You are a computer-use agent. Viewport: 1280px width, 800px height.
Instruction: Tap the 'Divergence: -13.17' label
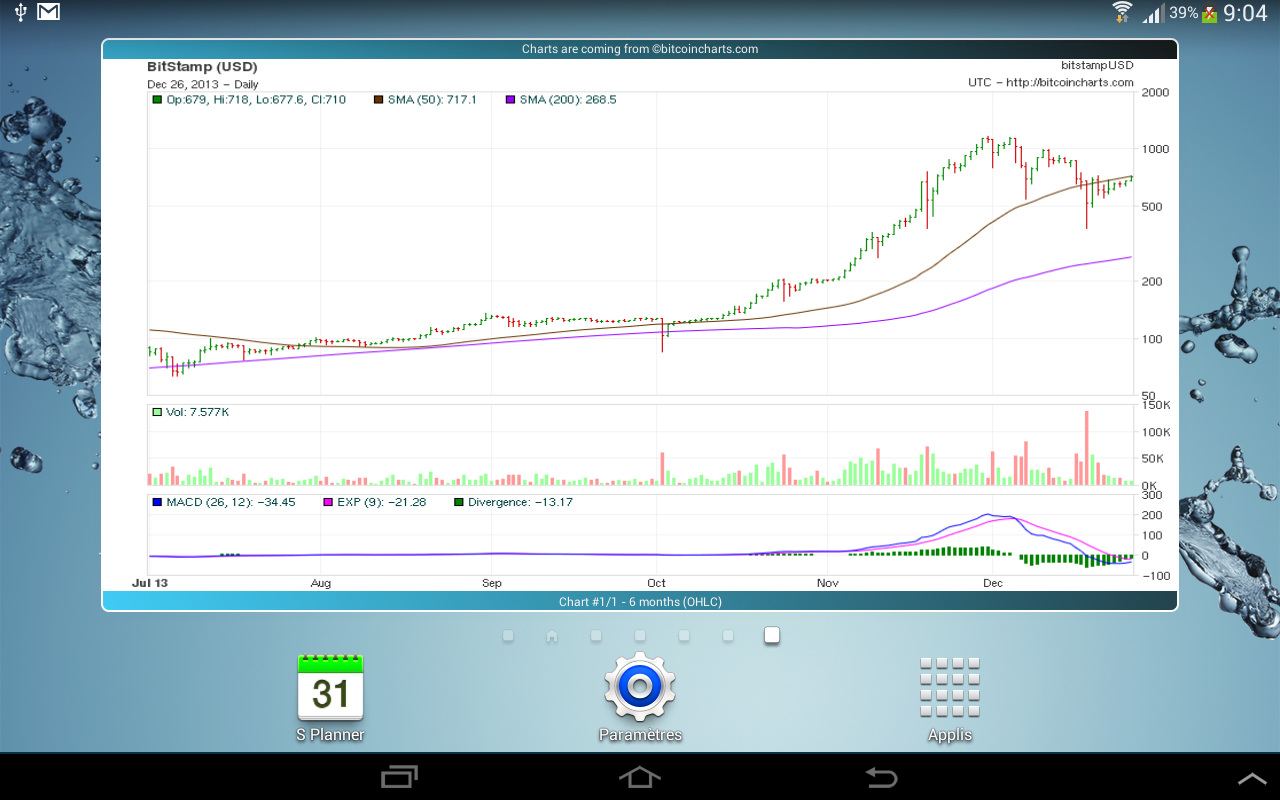520,502
